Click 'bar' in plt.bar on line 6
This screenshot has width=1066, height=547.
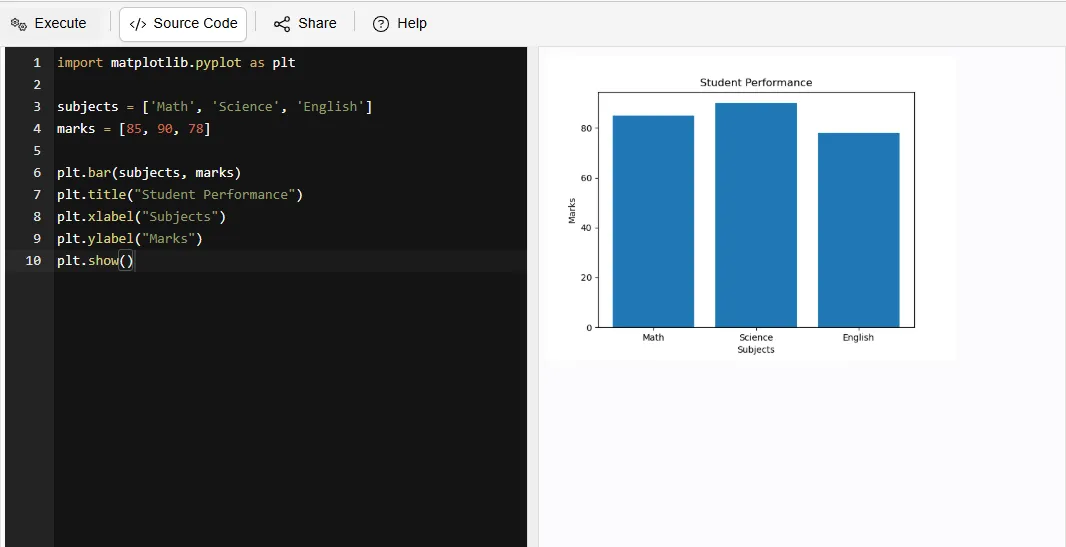coord(99,173)
